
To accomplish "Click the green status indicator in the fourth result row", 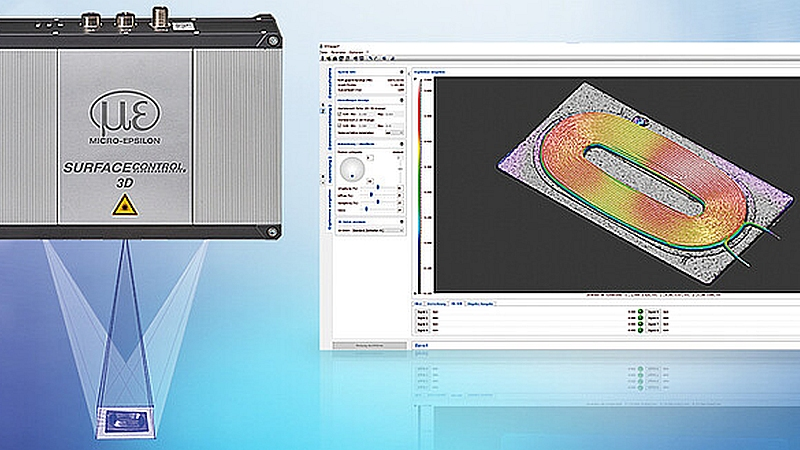I will 640,330.
